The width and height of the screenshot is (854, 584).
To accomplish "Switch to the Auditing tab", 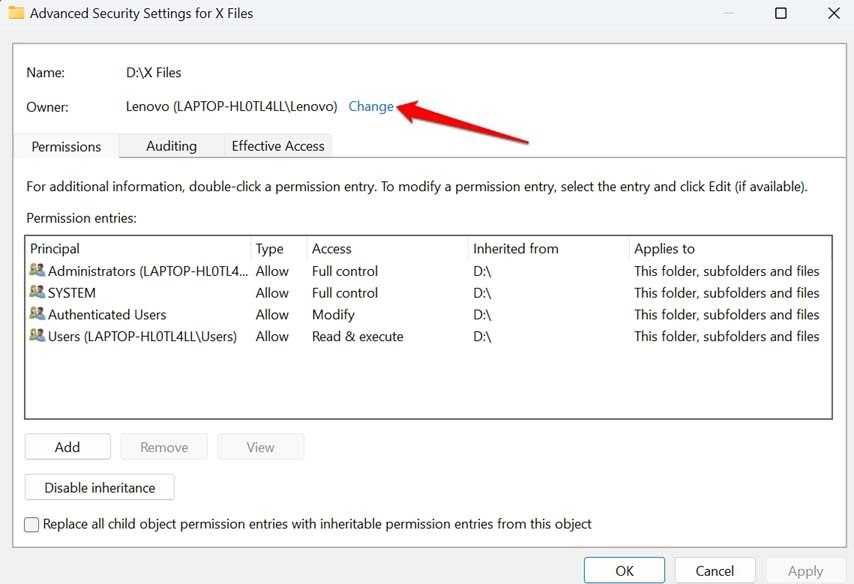I will [172, 146].
